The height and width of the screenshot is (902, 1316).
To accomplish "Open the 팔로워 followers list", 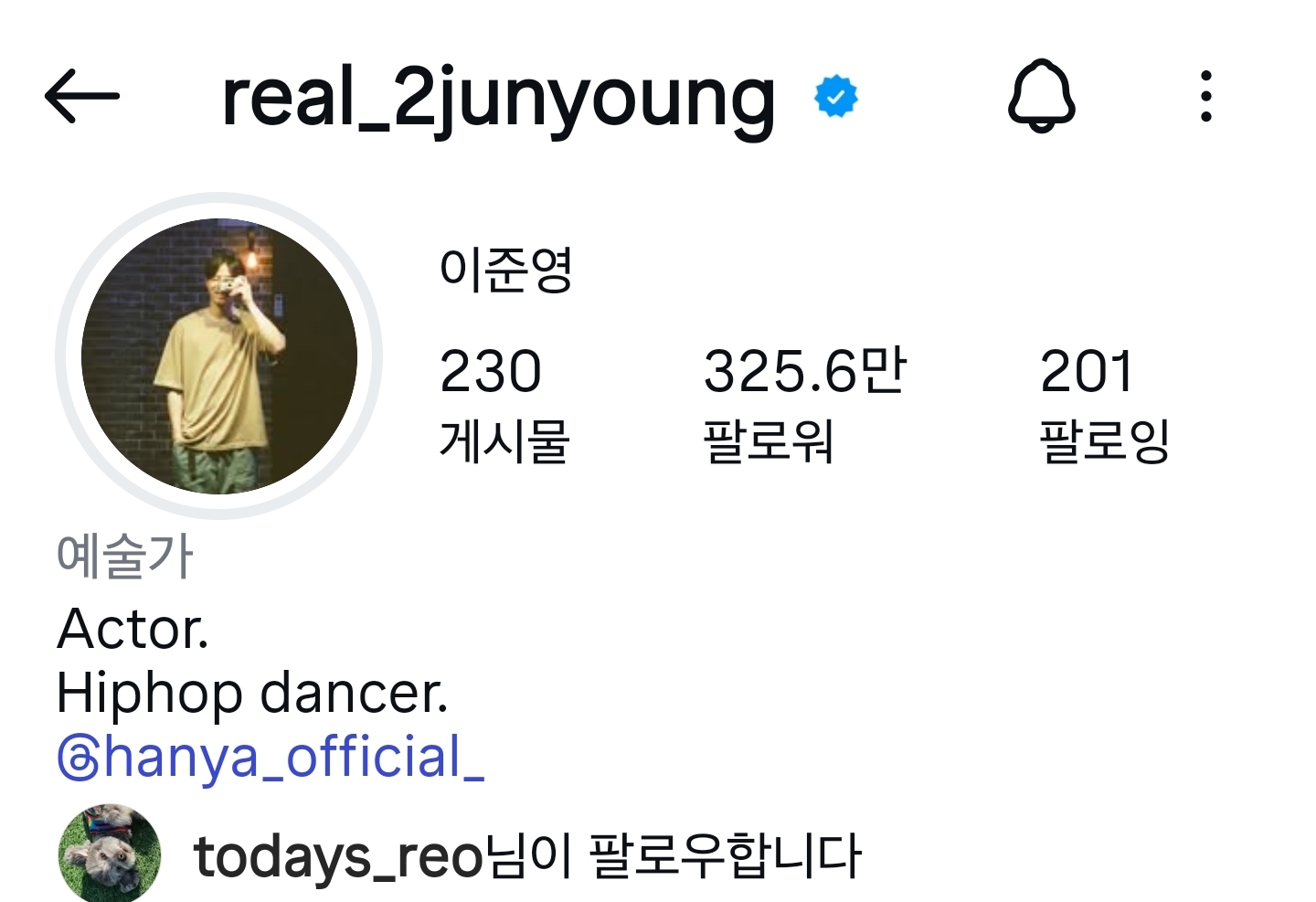I will tap(768, 441).
